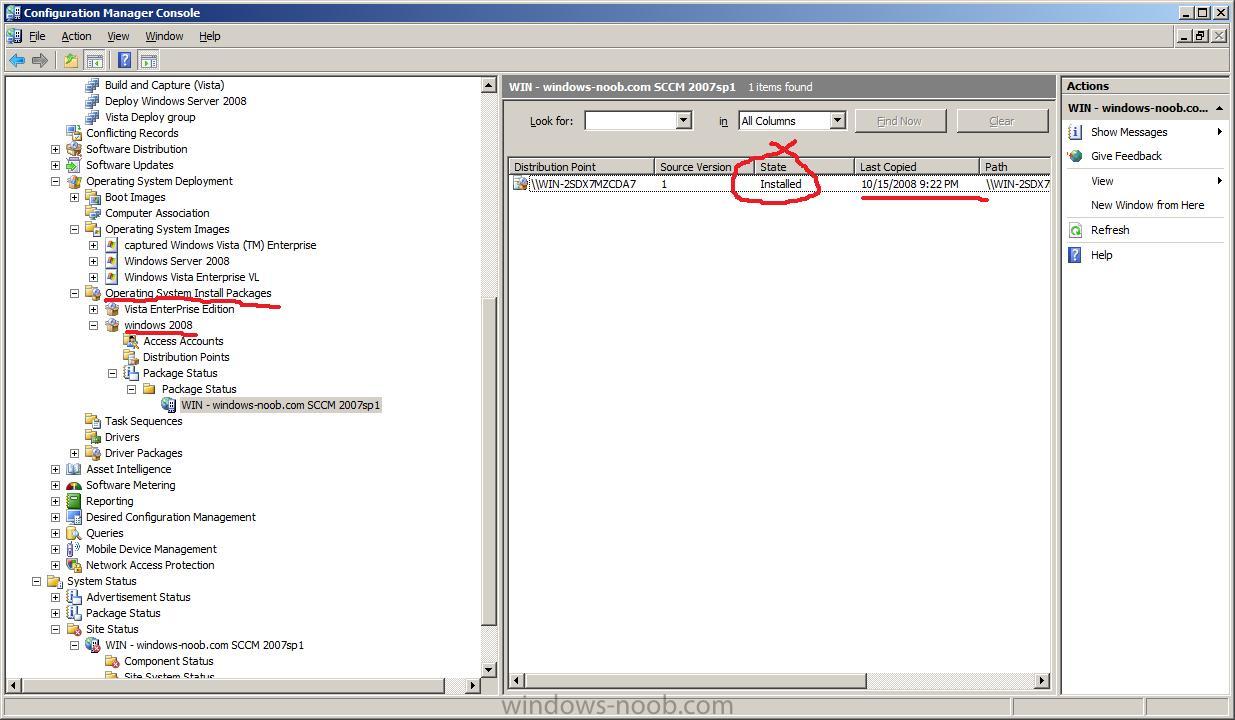Open the Action menu
The width and height of the screenshot is (1235, 720).
76,36
